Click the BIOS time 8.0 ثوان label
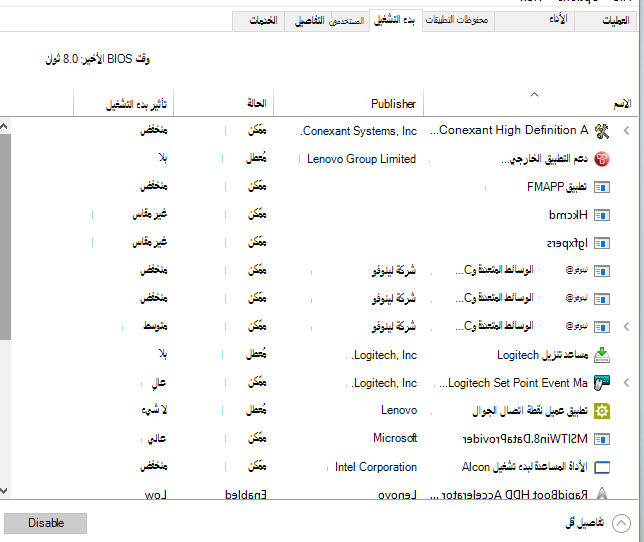644x542 pixels. (x=97, y=59)
